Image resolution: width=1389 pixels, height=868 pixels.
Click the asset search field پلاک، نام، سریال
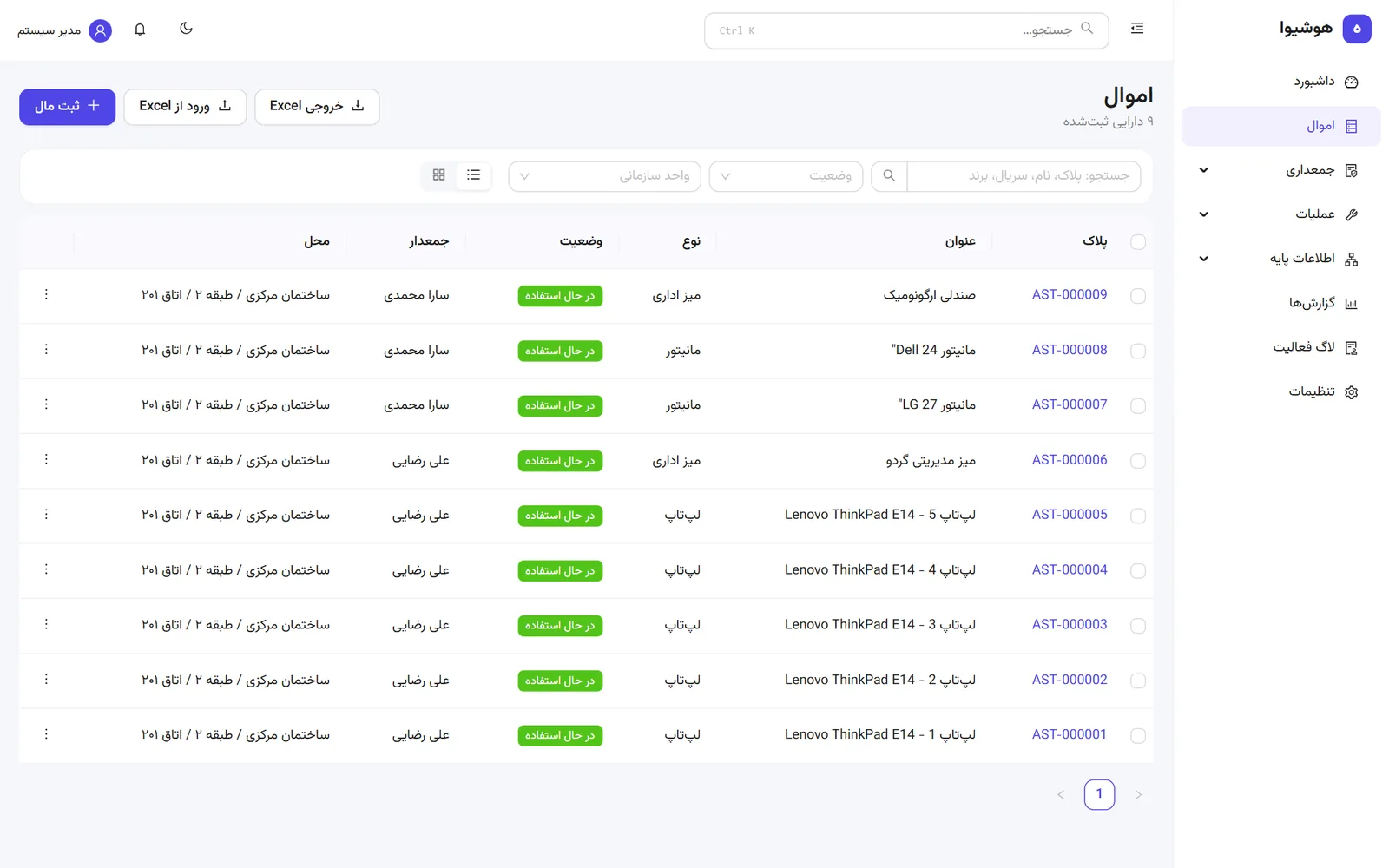[x=1024, y=176]
